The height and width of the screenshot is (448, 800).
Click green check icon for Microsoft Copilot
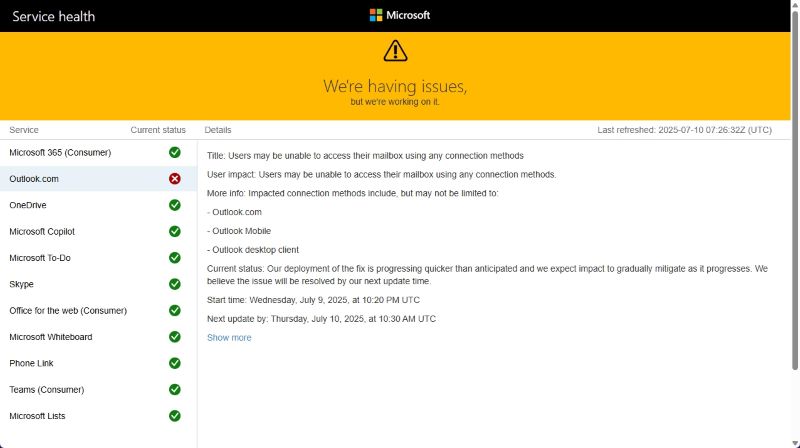point(174,232)
